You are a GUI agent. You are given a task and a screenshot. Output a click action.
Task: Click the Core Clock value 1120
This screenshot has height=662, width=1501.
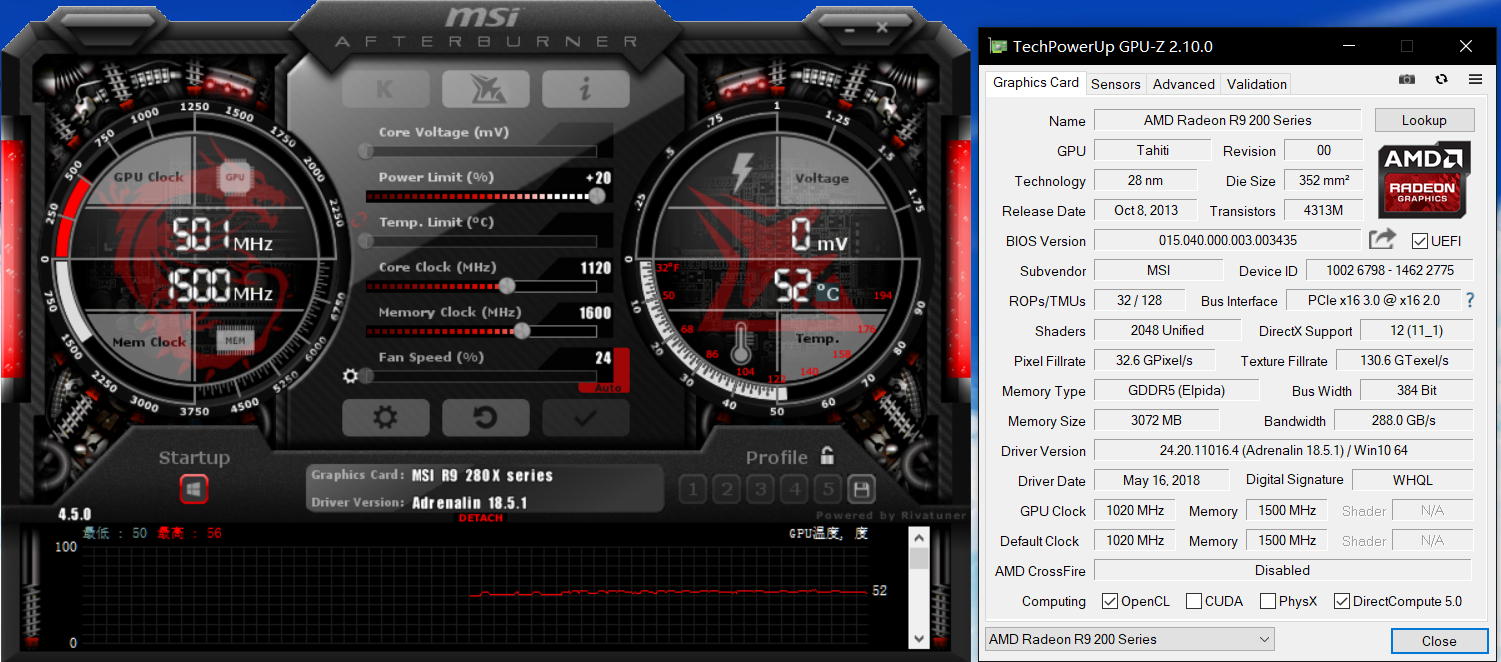tap(595, 268)
